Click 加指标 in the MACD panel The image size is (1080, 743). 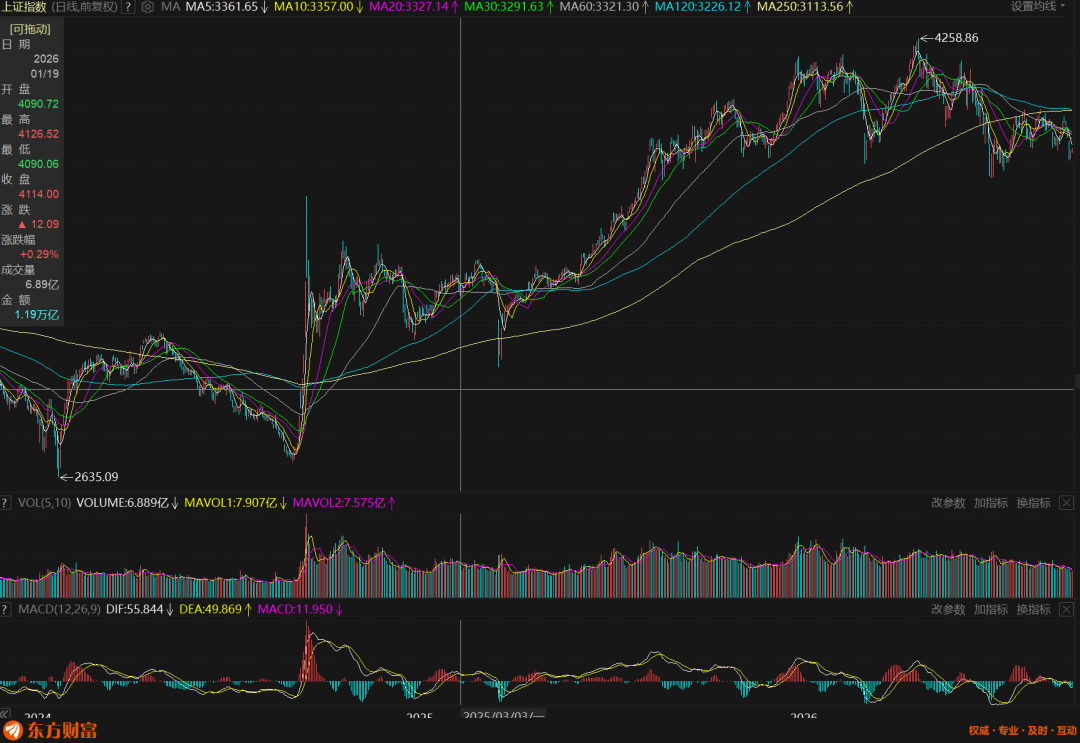pos(990,609)
